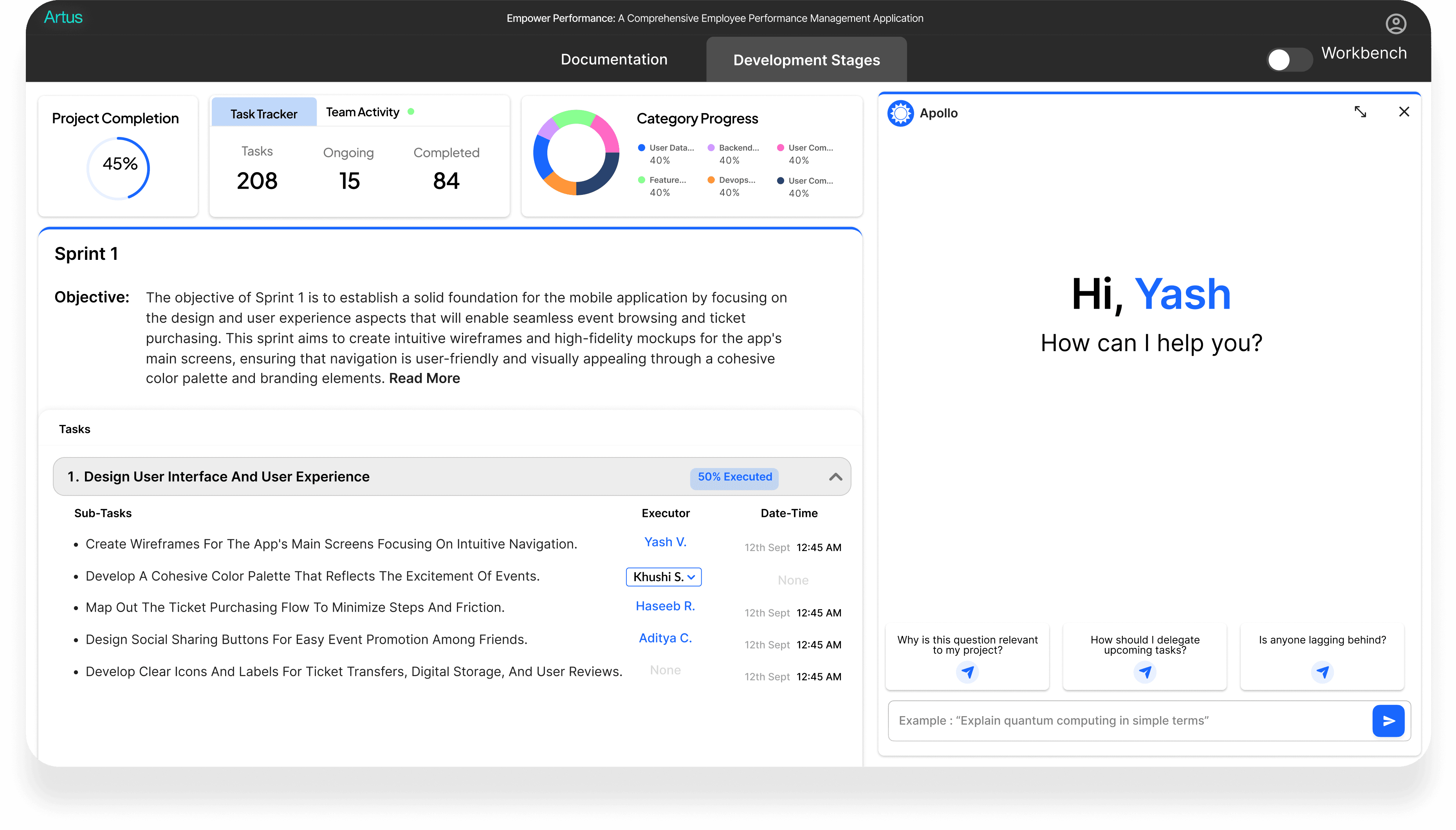
Task: Click the Ongoing count 15
Action: click(x=349, y=181)
